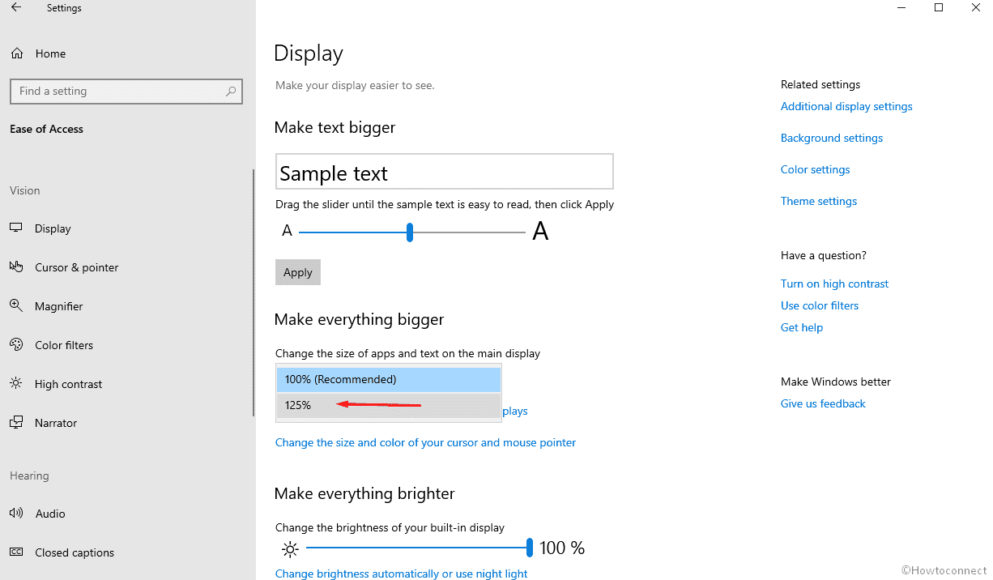Screen dimensions: 993x580
Task: Click the Narrator icon in sidebar
Action: click(x=16, y=422)
